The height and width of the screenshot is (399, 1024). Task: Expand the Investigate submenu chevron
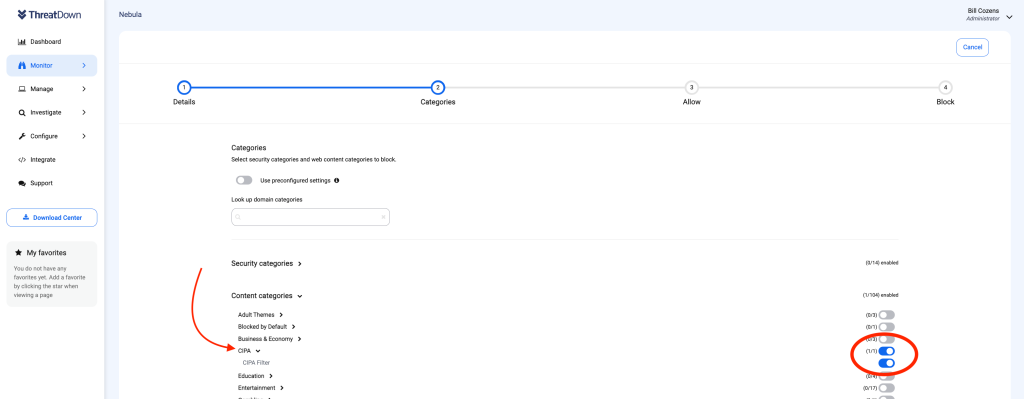pyautogui.click(x=84, y=112)
